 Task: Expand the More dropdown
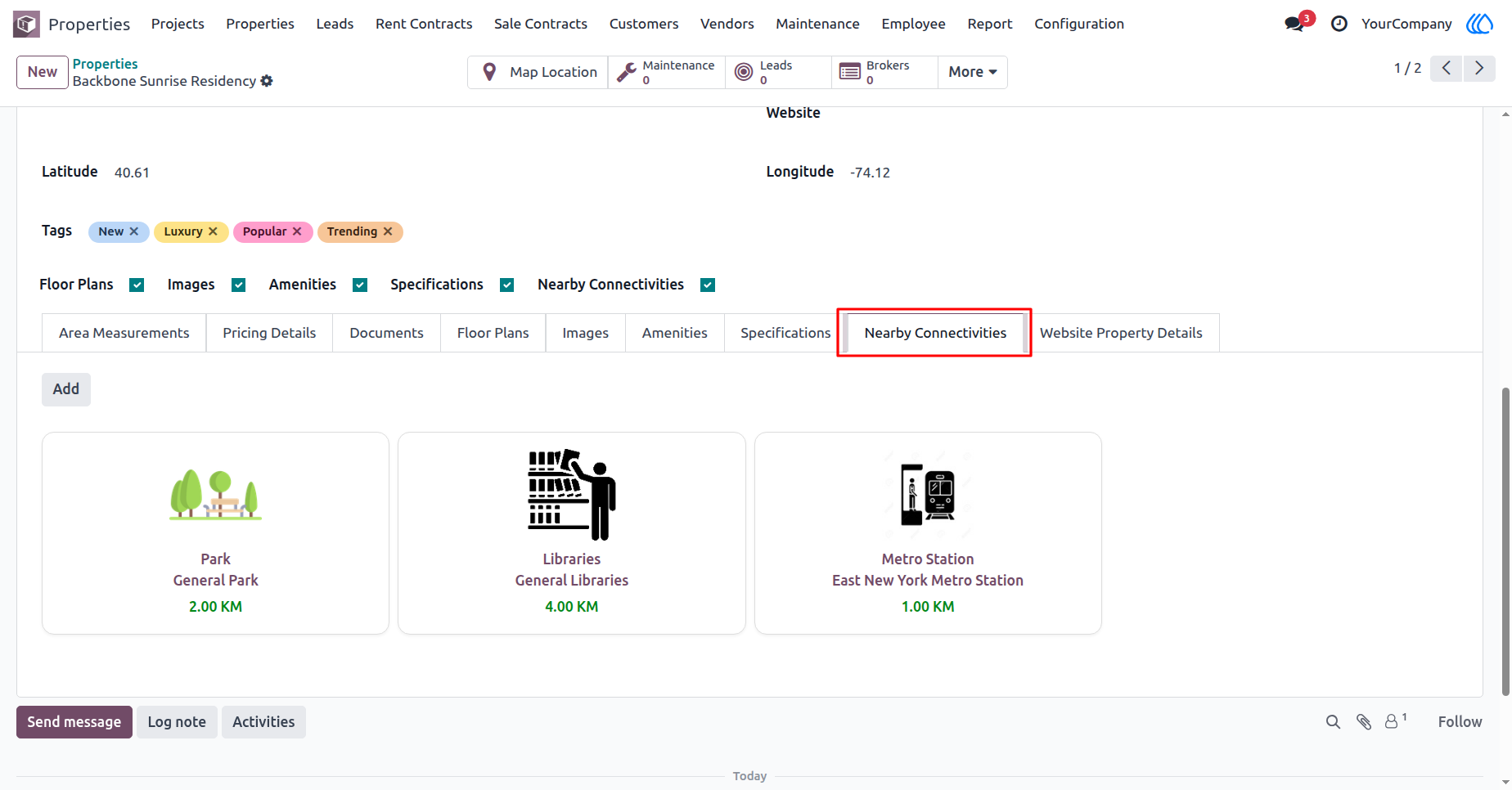coord(972,72)
